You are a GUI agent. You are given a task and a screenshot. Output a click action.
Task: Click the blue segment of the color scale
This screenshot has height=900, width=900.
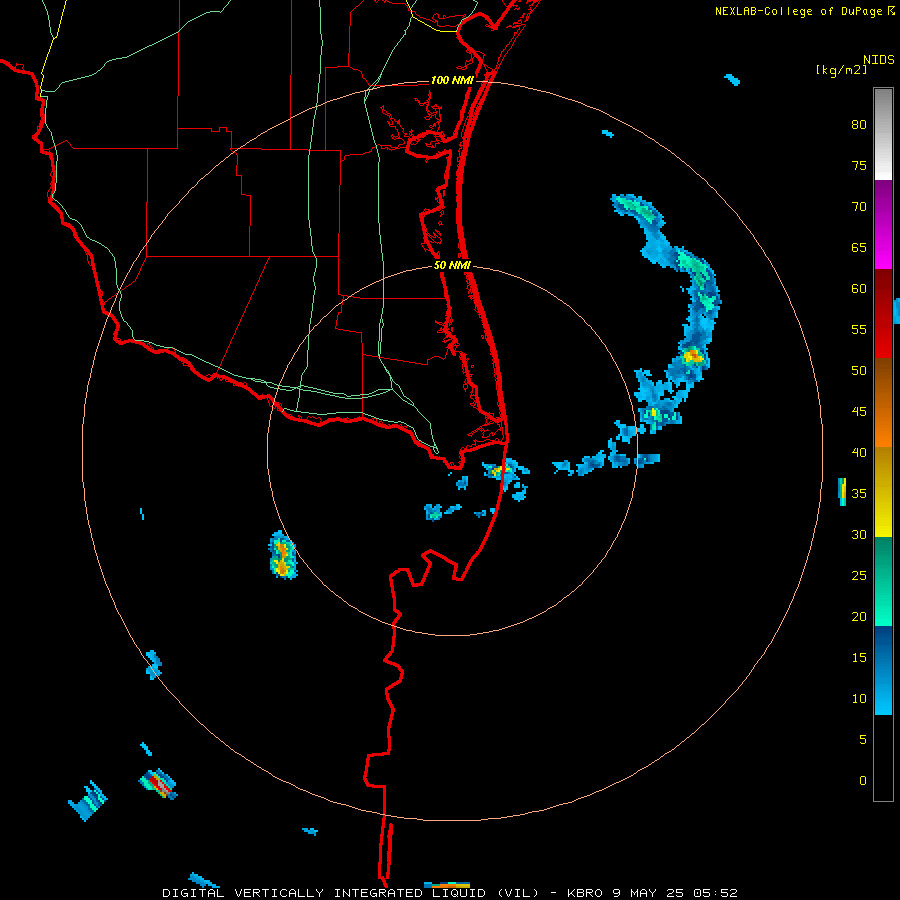coord(883,670)
